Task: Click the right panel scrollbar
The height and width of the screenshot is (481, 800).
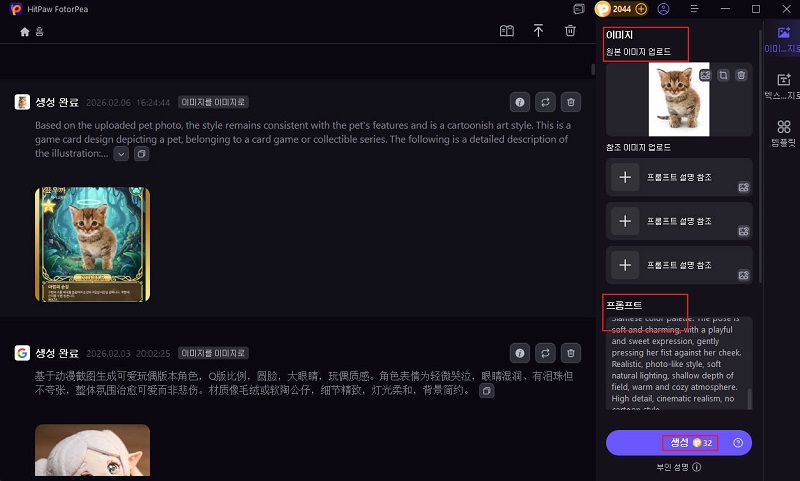Action: [x=760, y=156]
